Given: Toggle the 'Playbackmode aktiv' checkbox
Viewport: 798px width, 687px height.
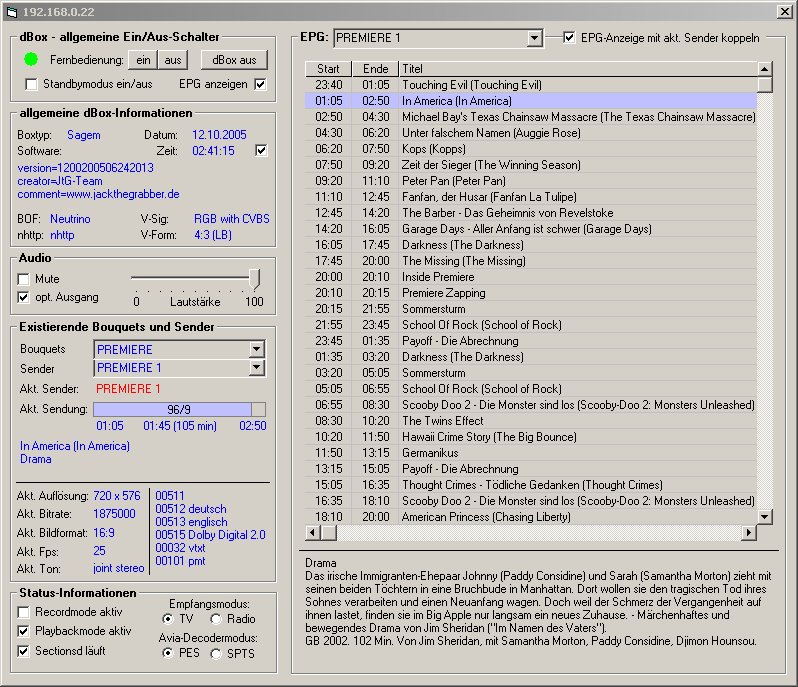Looking at the screenshot, I should pyautogui.click(x=23, y=631).
